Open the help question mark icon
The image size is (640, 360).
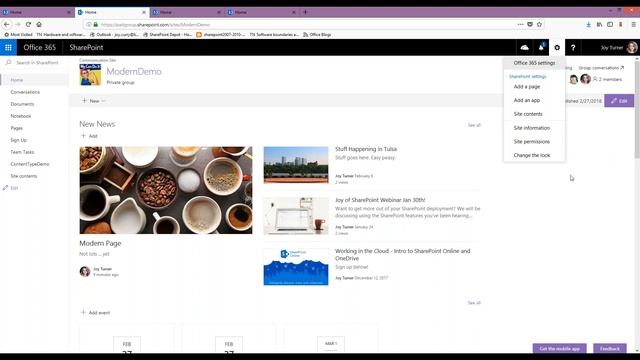(573, 47)
